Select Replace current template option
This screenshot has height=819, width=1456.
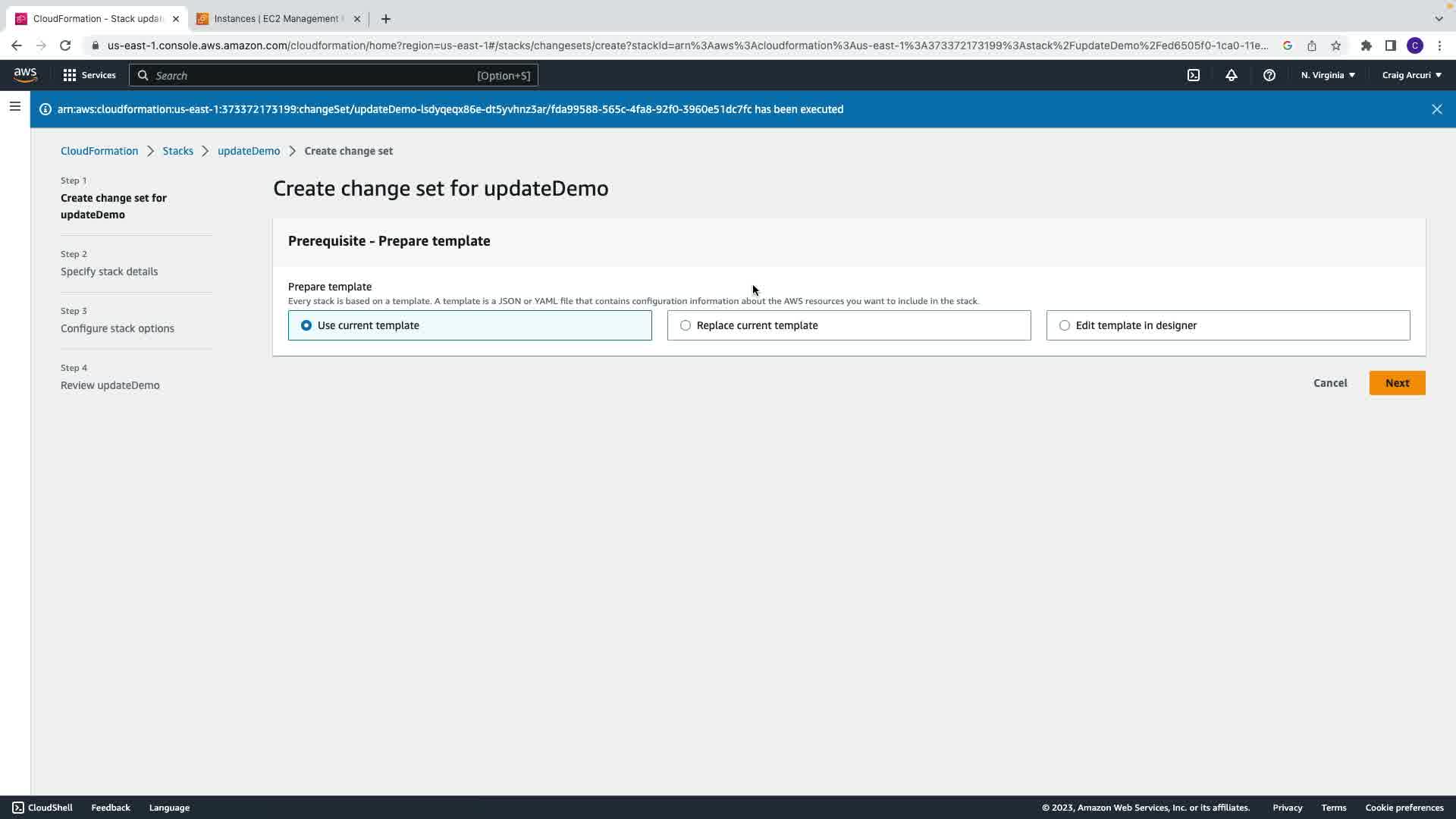point(686,325)
